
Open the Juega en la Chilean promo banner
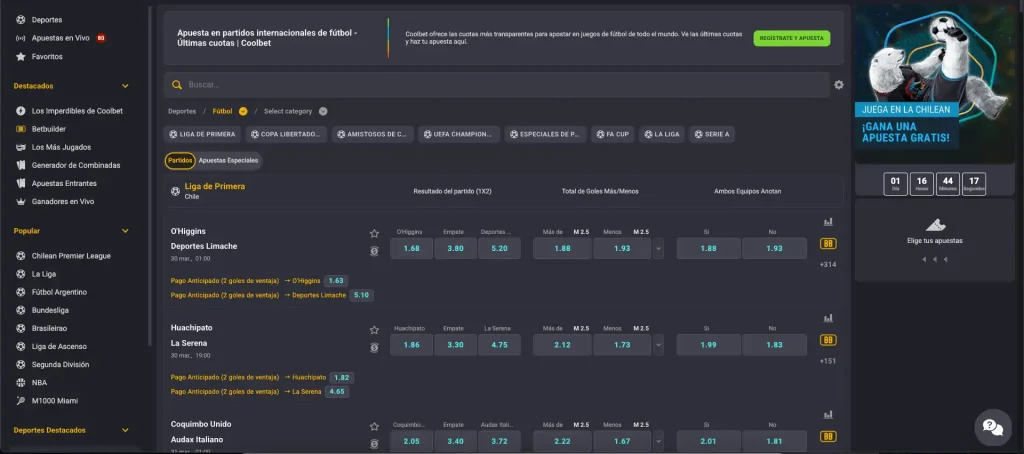pos(935,85)
